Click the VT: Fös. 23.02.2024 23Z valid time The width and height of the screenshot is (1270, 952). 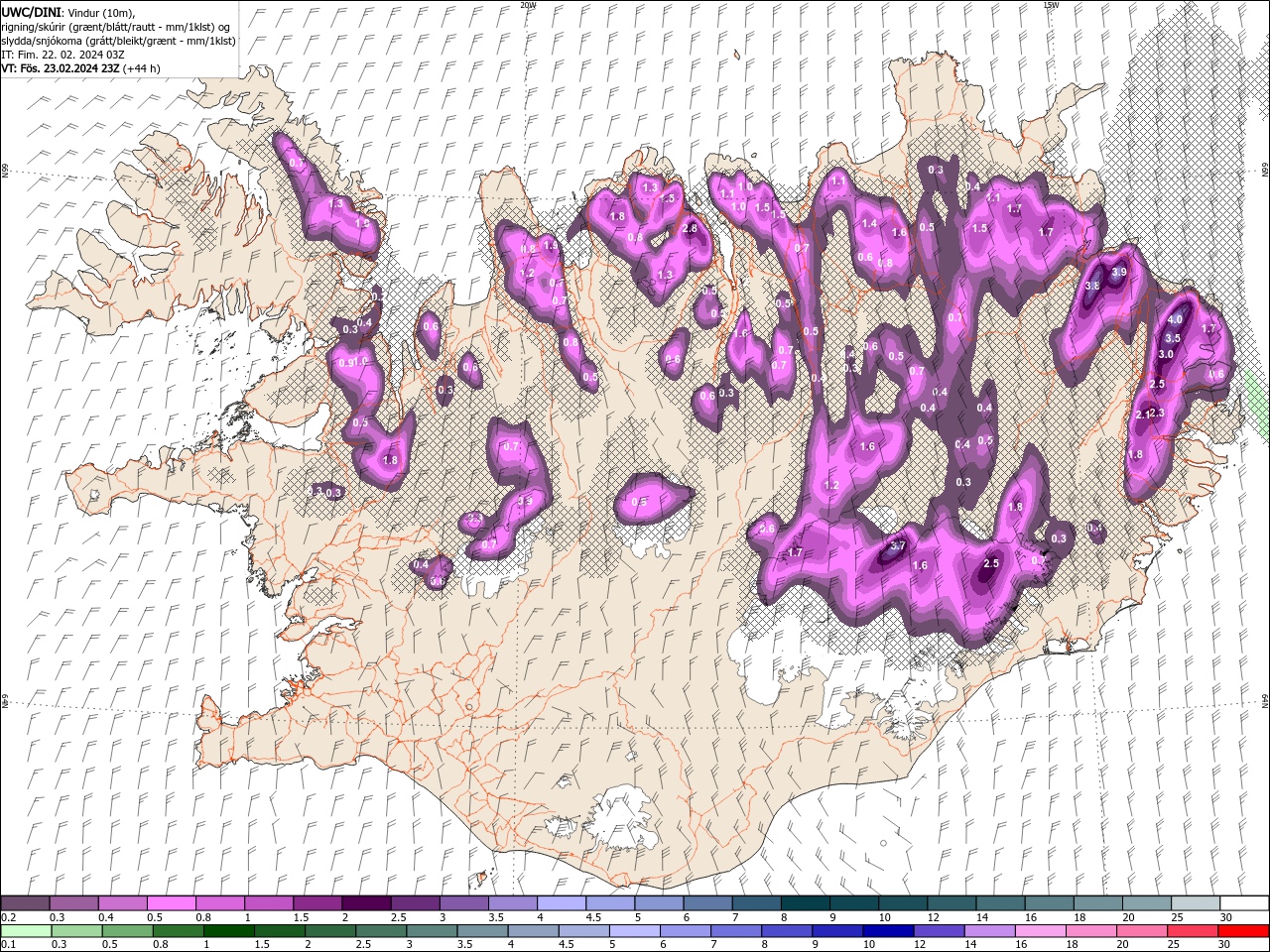pyautogui.click(x=61, y=68)
